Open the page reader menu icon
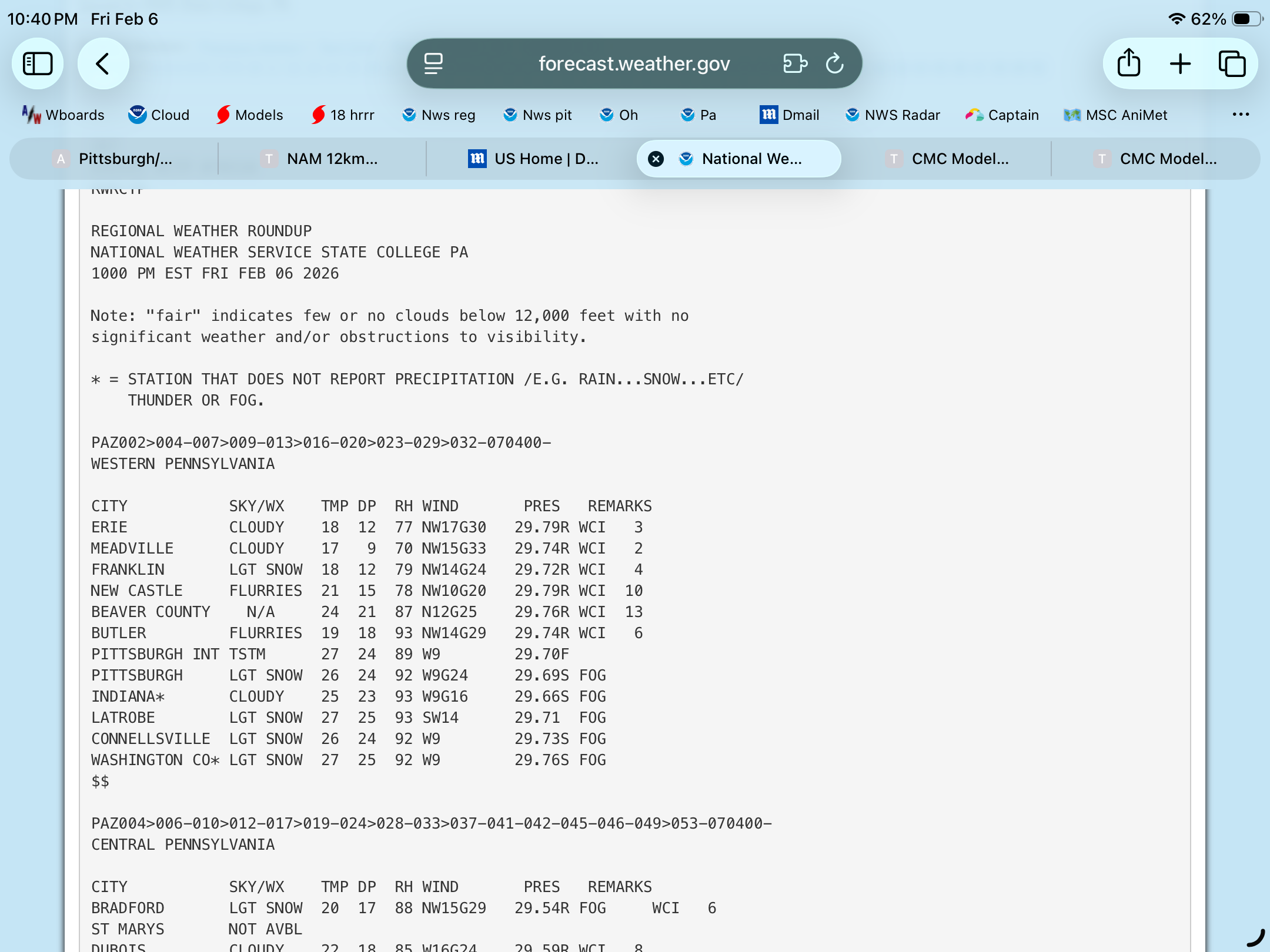Viewport: 1270px width, 952px height. coord(433,63)
